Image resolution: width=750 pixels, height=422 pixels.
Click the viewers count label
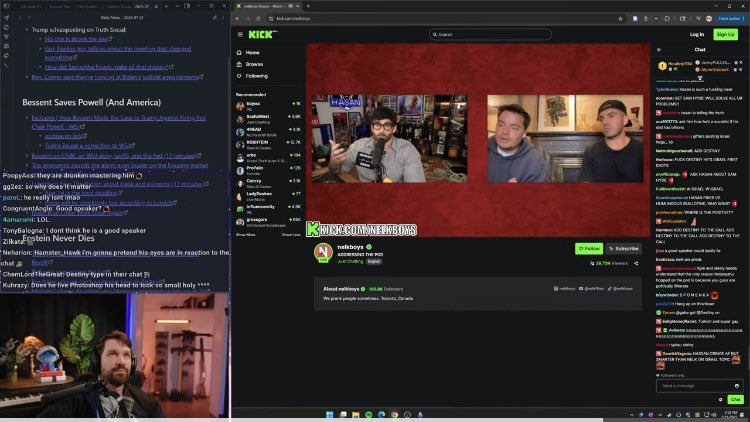[609, 264]
